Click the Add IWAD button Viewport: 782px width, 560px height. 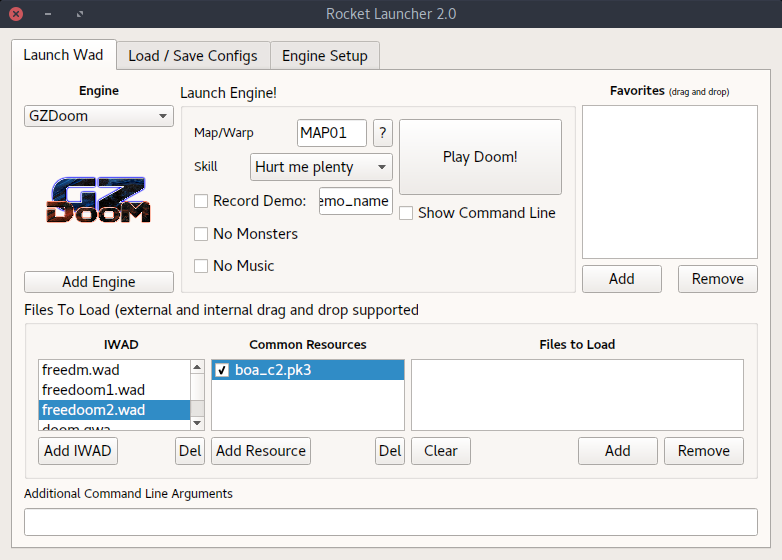tap(78, 451)
